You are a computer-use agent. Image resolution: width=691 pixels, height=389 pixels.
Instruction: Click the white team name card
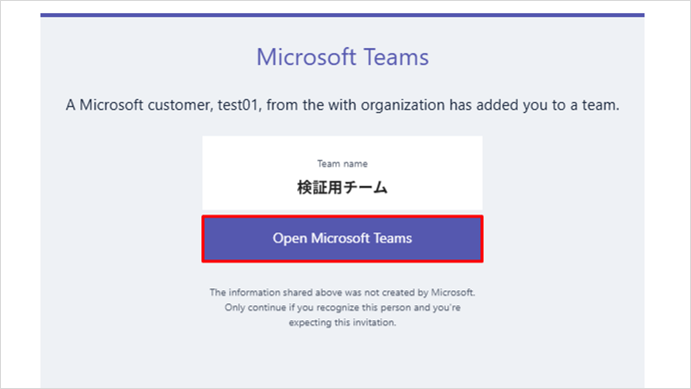click(x=342, y=173)
